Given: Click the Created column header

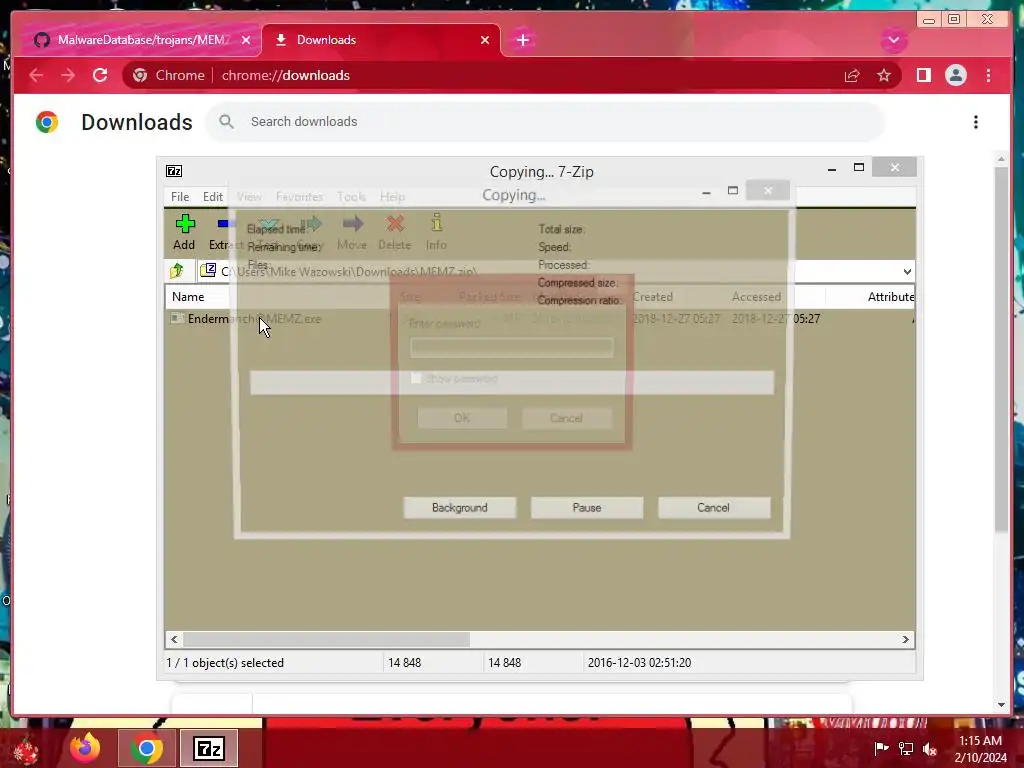Looking at the screenshot, I should click(652, 297).
